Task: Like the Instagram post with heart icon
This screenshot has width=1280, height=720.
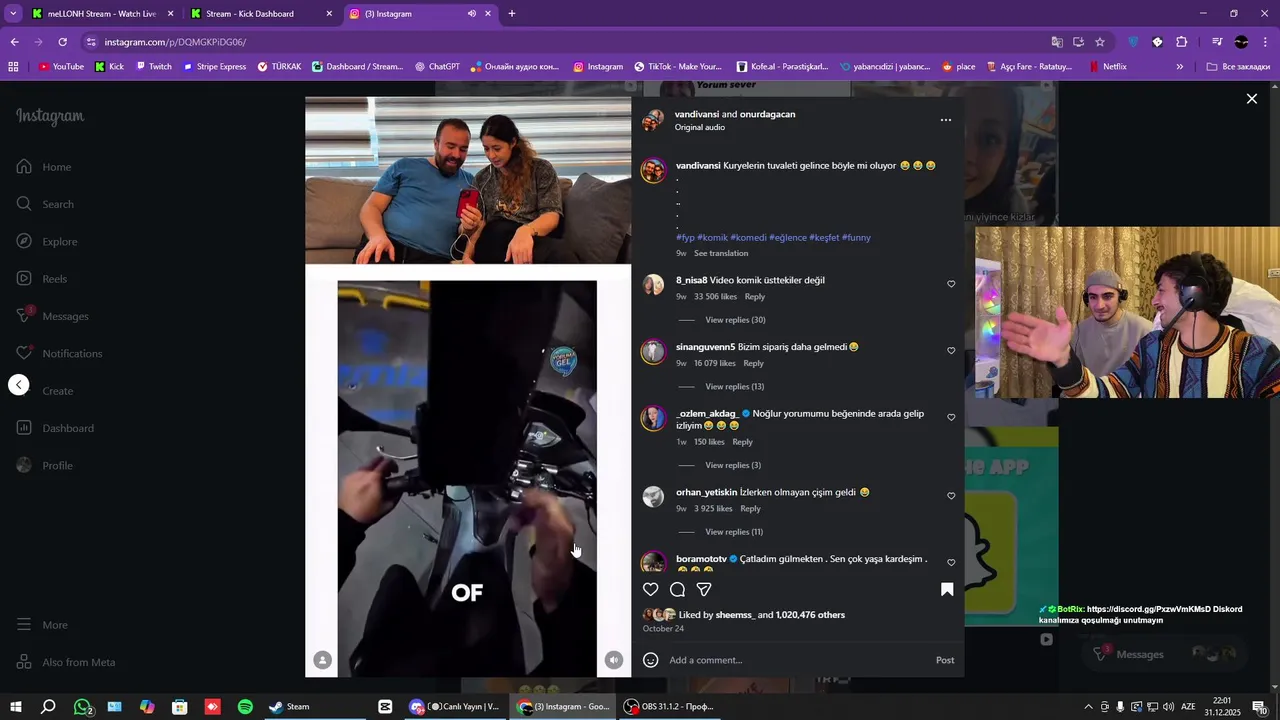Action: [651, 590]
